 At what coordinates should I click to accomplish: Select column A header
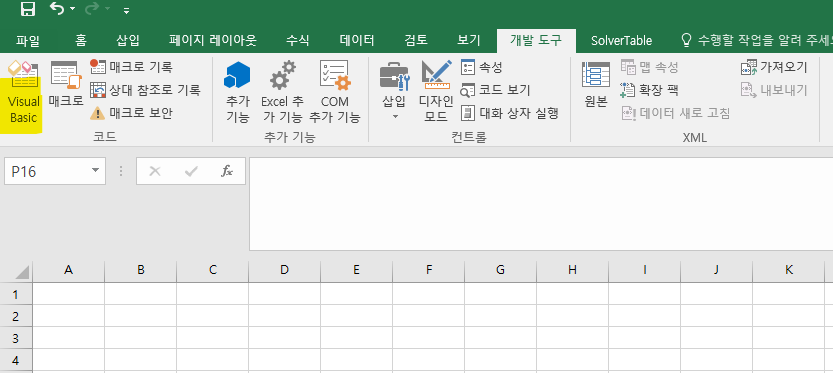(69, 270)
